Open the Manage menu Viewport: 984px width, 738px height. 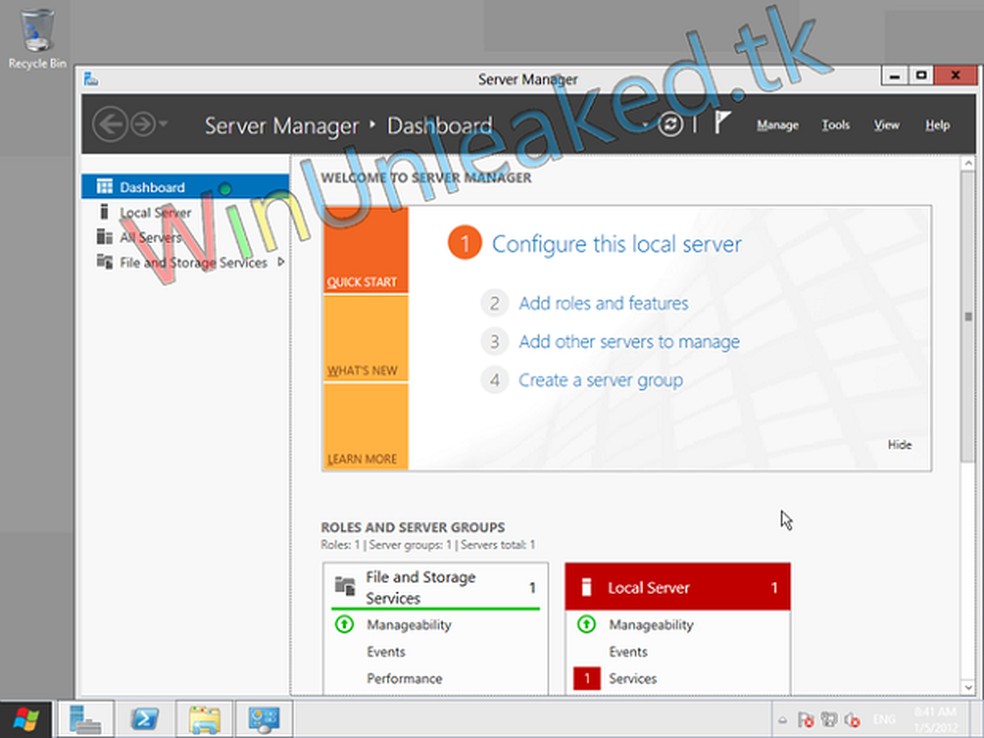point(777,124)
